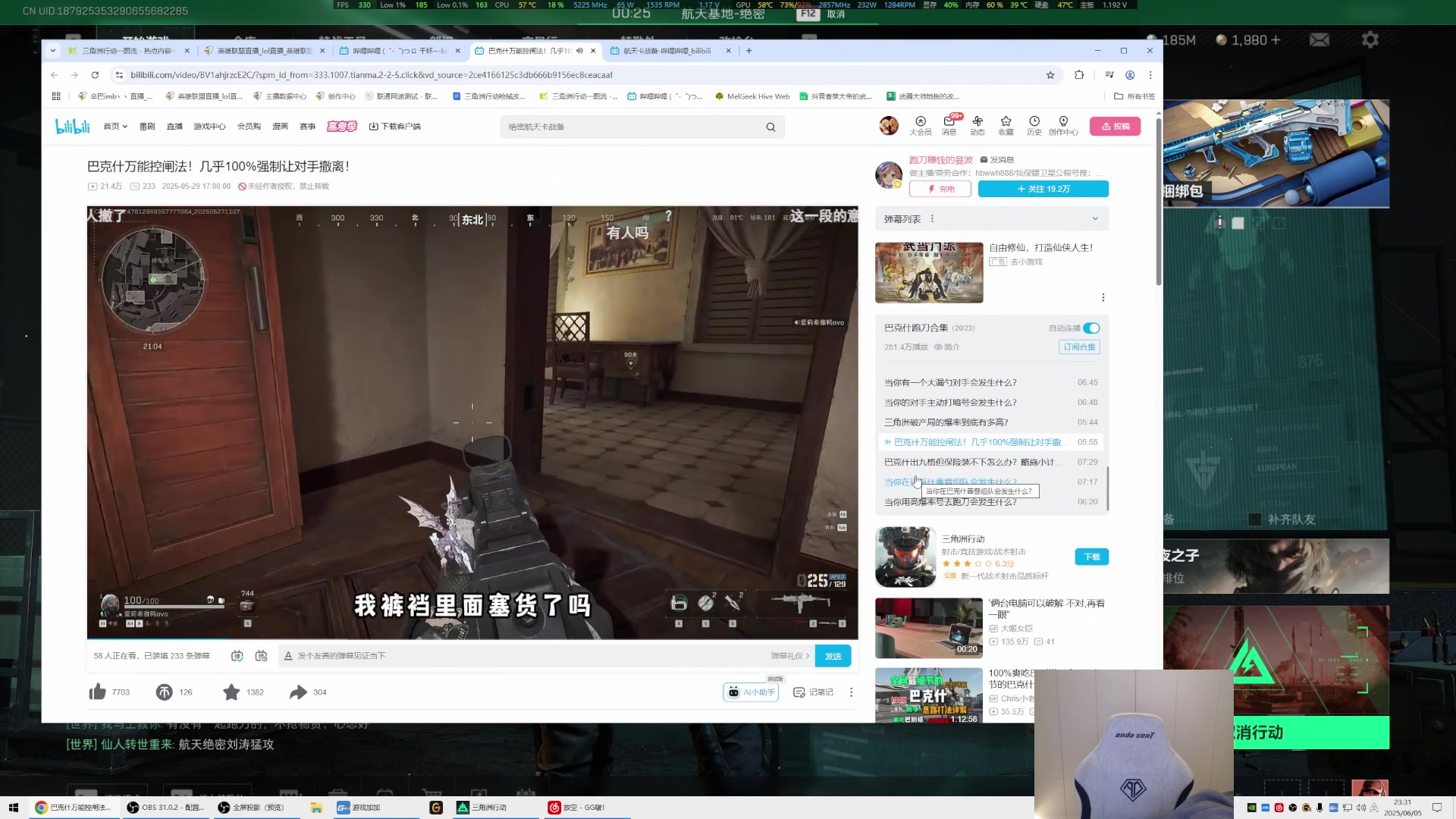This screenshot has height=819, width=1456.
Task: Share the video with arrow icon 304
Action: point(299,692)
